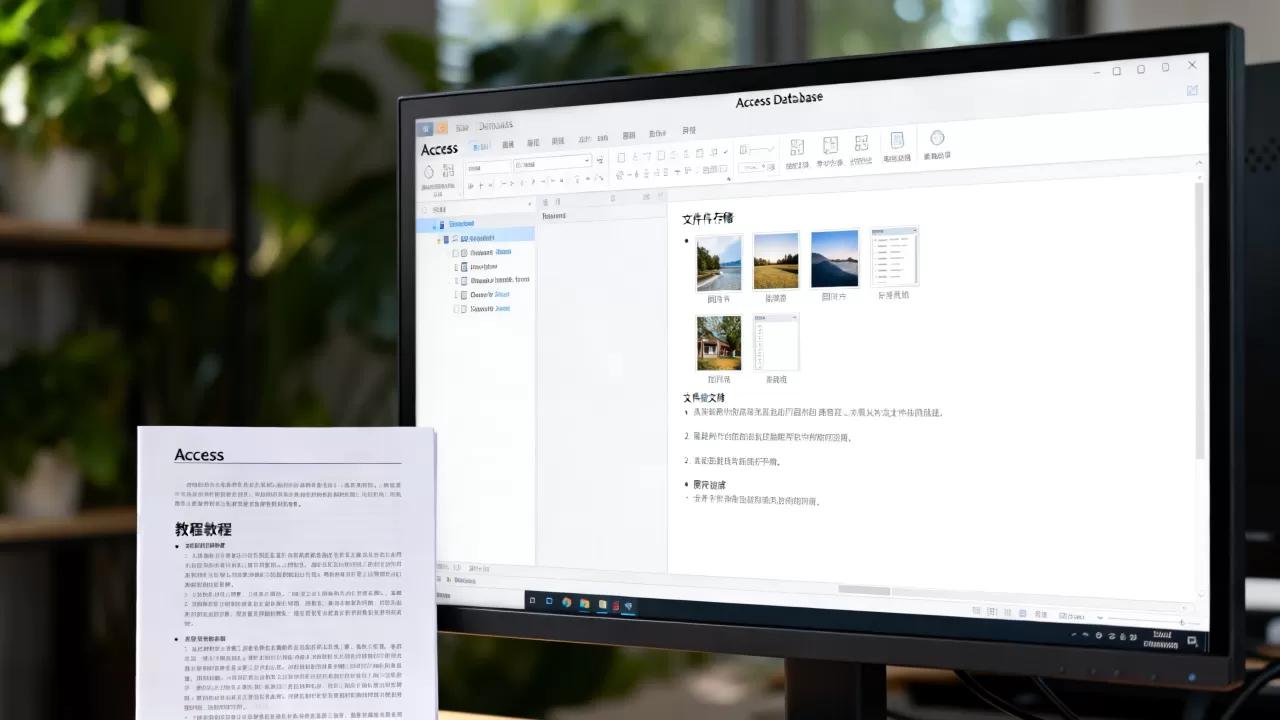Click the first grid layout icon in the ribbon
This screenshot has width=1280, height=720.
797,146
